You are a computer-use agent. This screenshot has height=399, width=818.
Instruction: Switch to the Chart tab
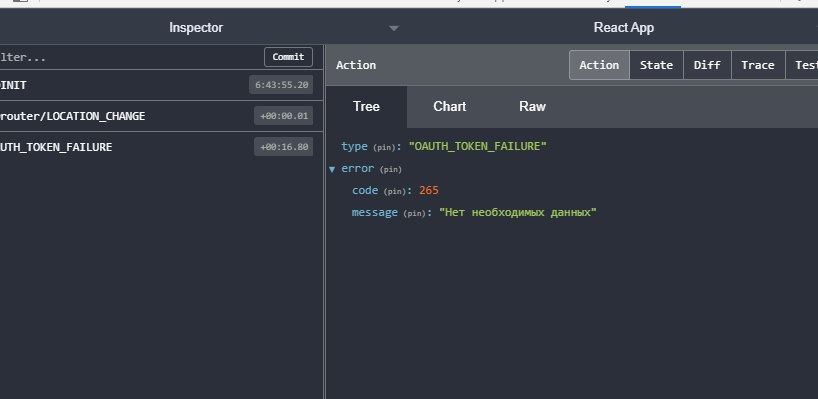(449, 106)
